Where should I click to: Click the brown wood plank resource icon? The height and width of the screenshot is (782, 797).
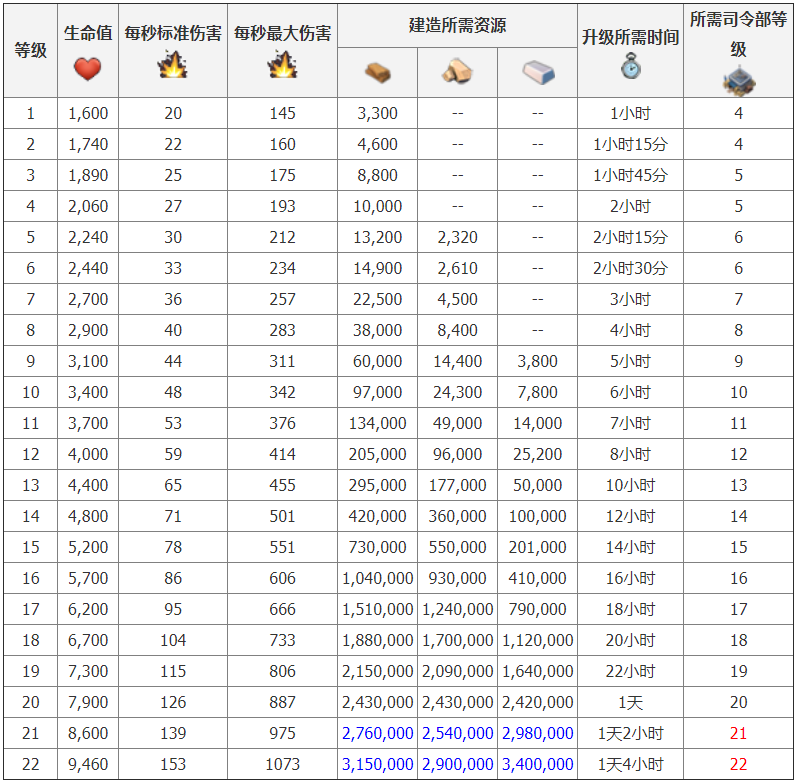click(x=377, y=72)
